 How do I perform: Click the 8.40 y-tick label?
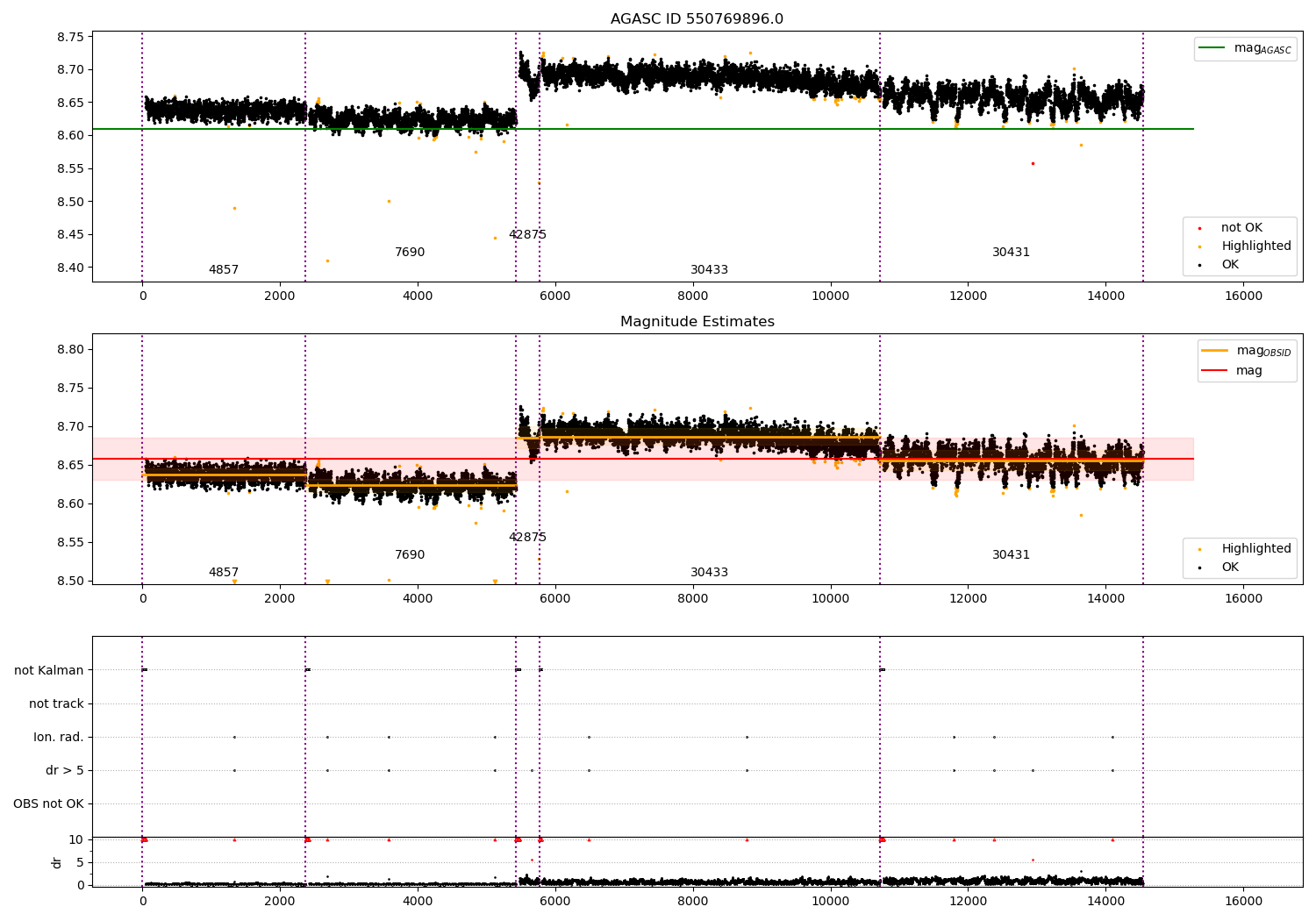coord(70,268)
